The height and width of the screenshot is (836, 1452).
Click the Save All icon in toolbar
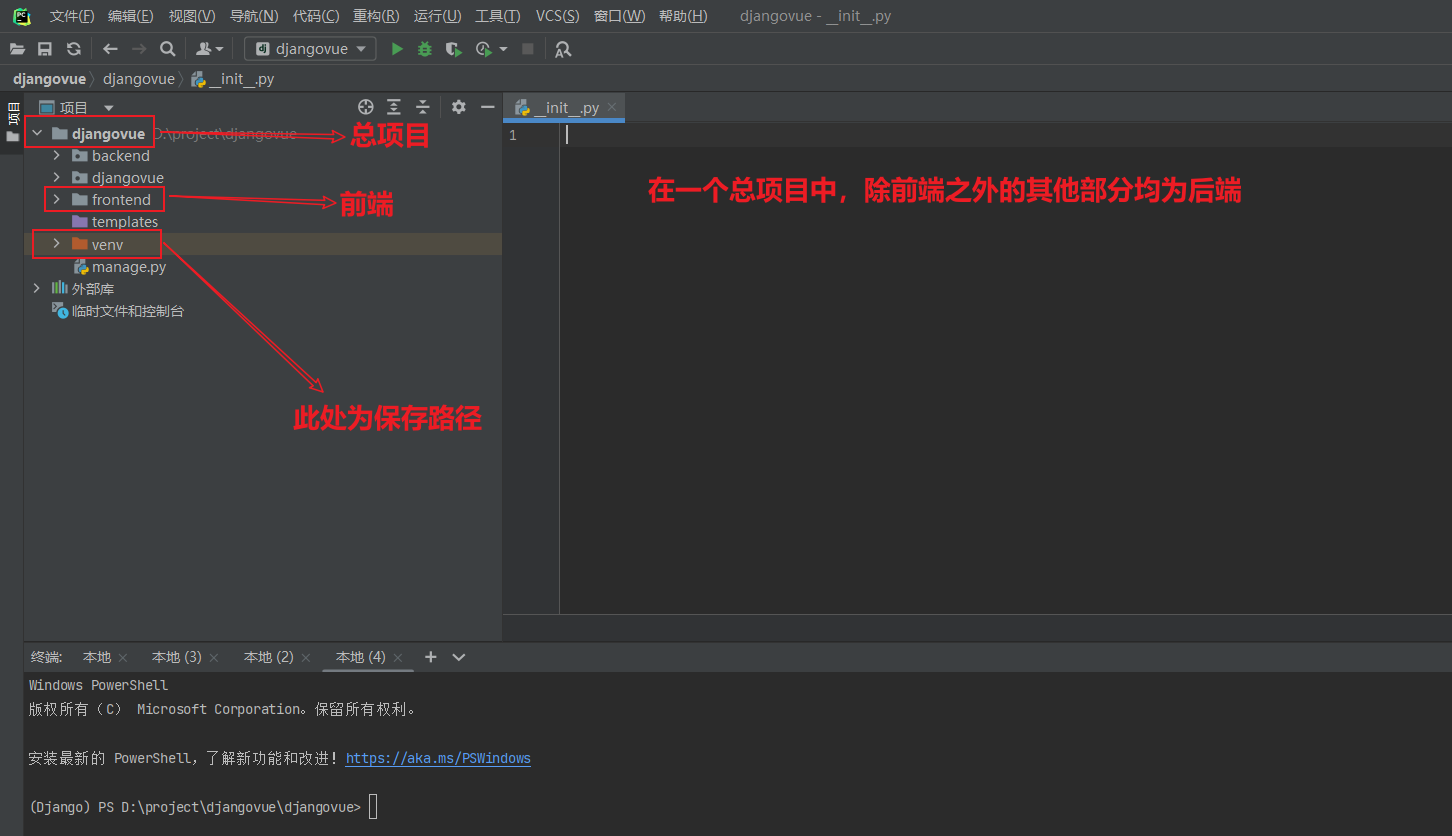coord(44,48)
